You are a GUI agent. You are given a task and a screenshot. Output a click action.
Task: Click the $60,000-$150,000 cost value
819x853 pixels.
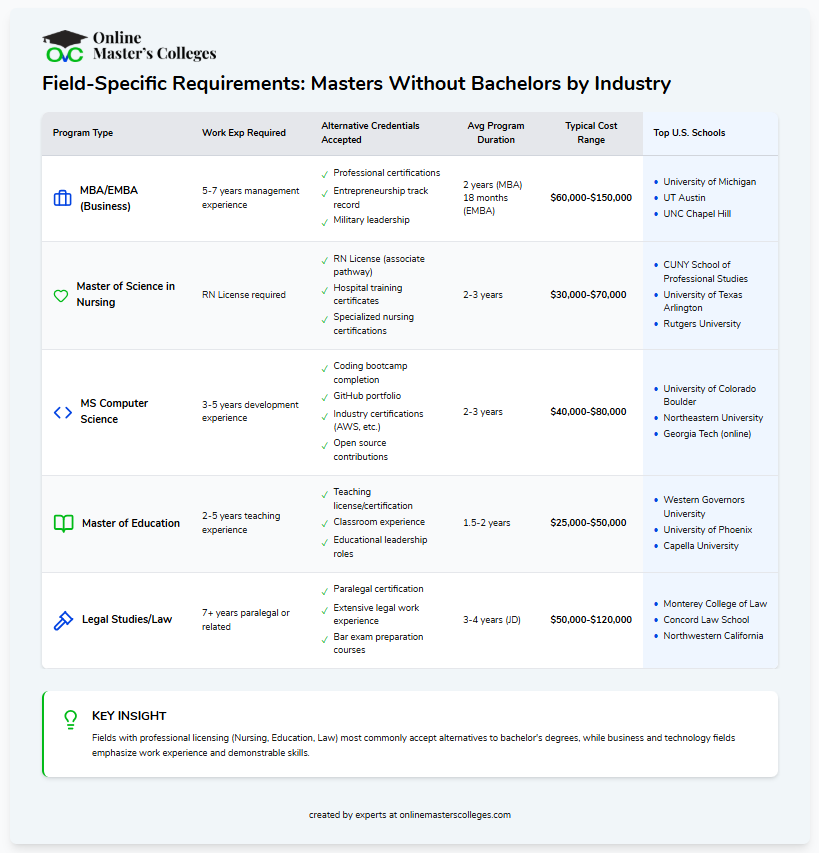pyautogui.click(x=591, y=198)
